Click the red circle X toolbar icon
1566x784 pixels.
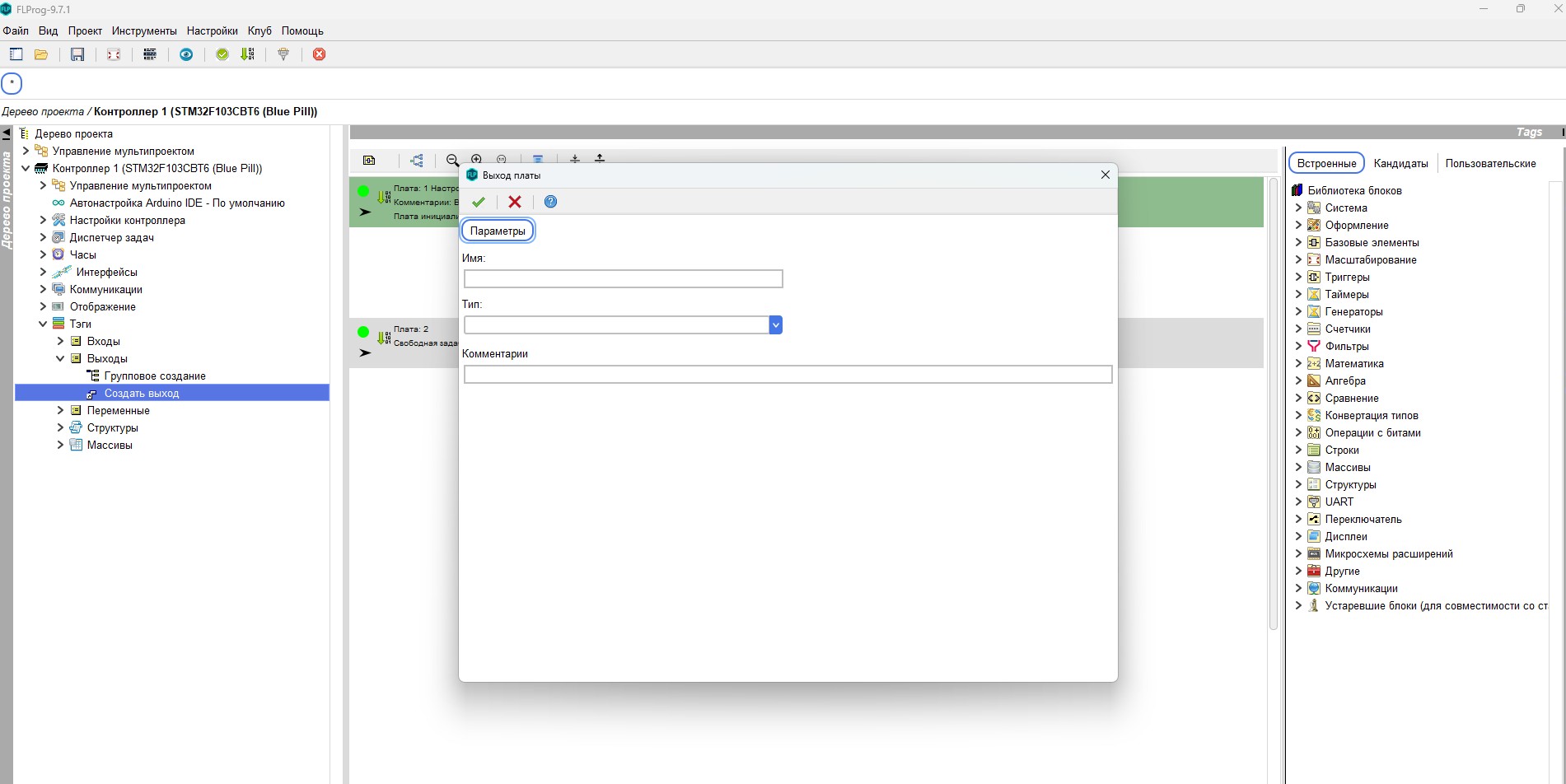pos(320,54)
